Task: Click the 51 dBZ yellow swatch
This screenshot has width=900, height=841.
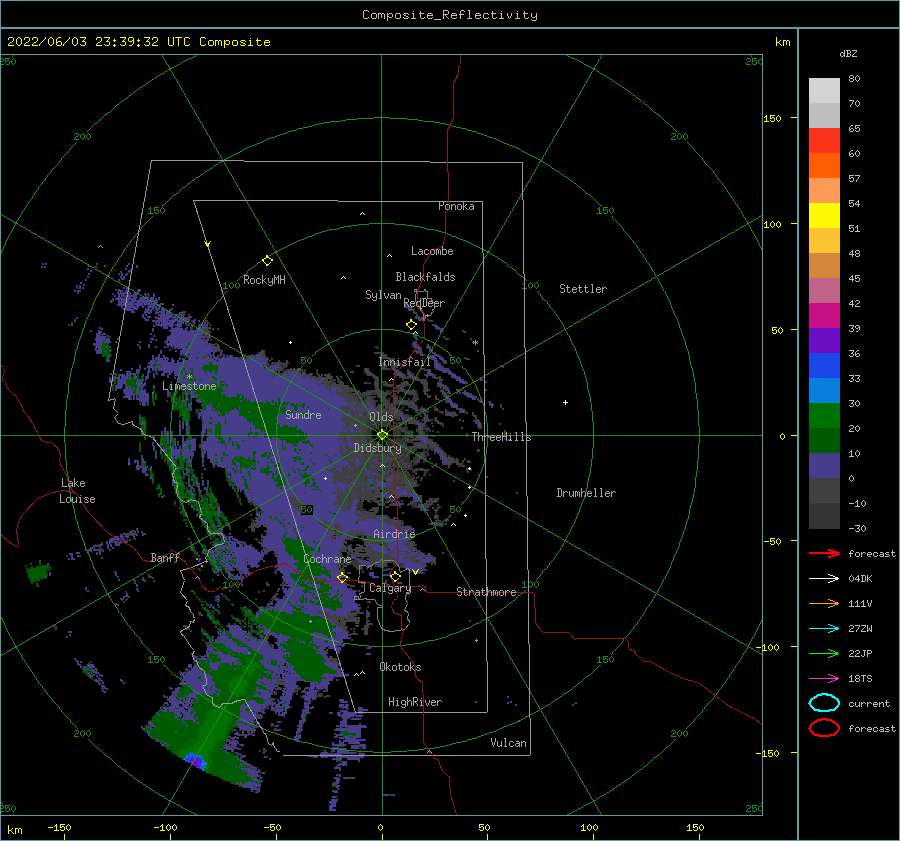Action: point(824,215)
